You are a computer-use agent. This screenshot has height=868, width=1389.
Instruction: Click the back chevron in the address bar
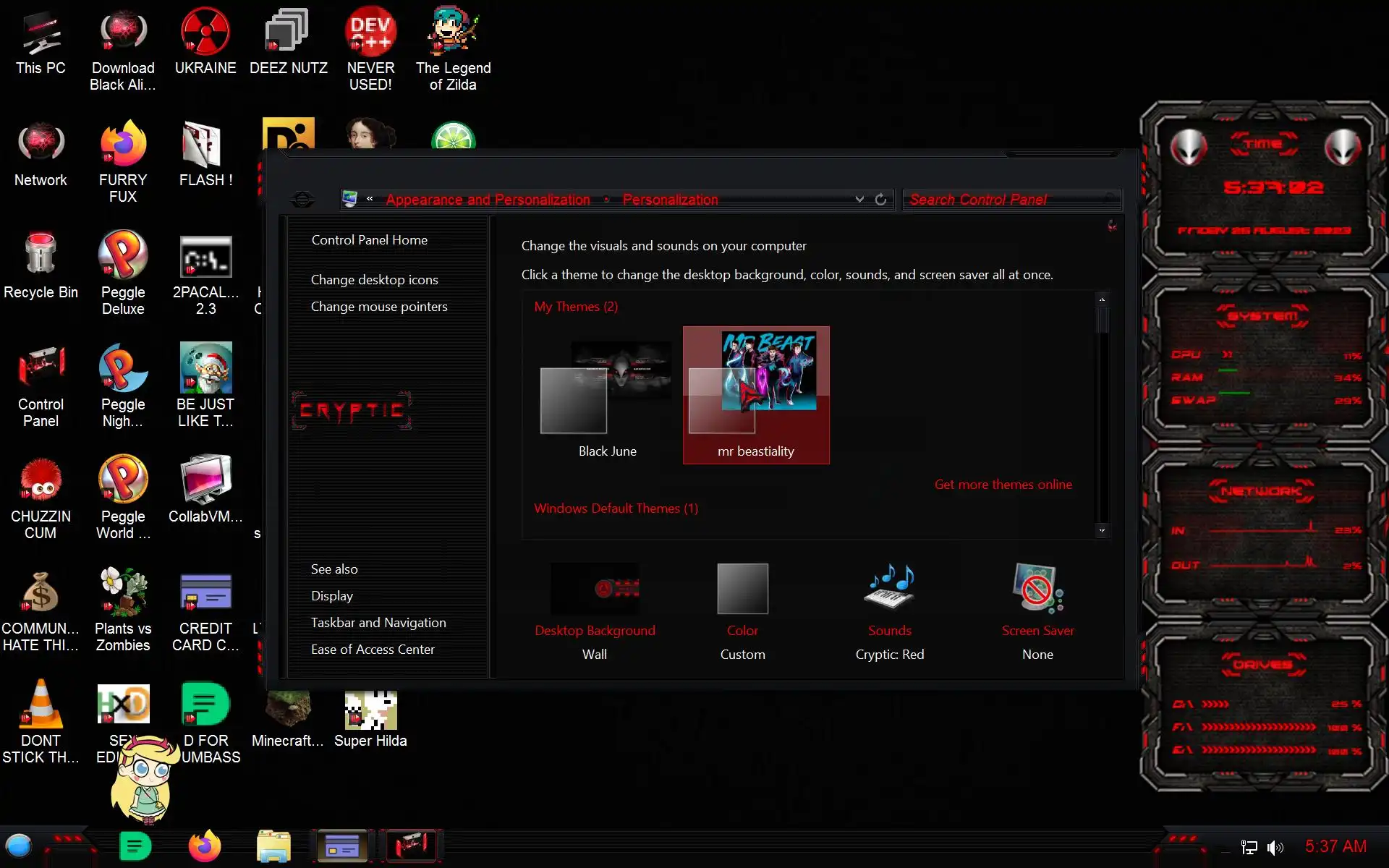coord(370,199)
